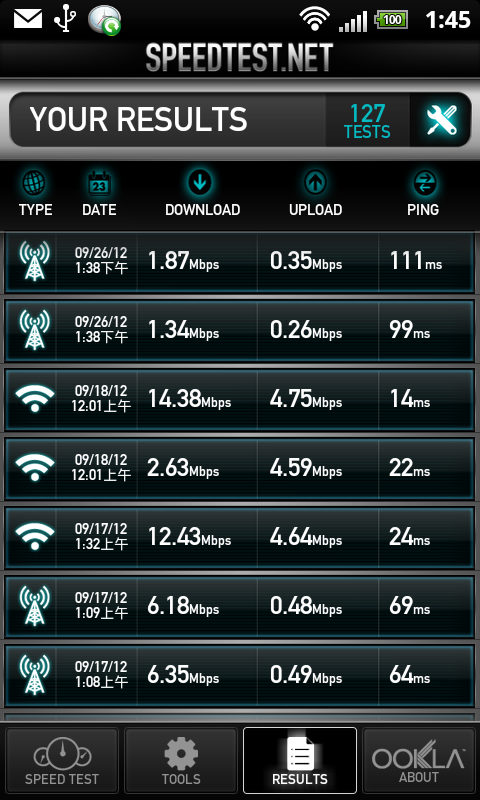Open the wrench and screwdriver settings icon
Image resolution: width=480 pixels, height=800 pixels.
(441, 120)
